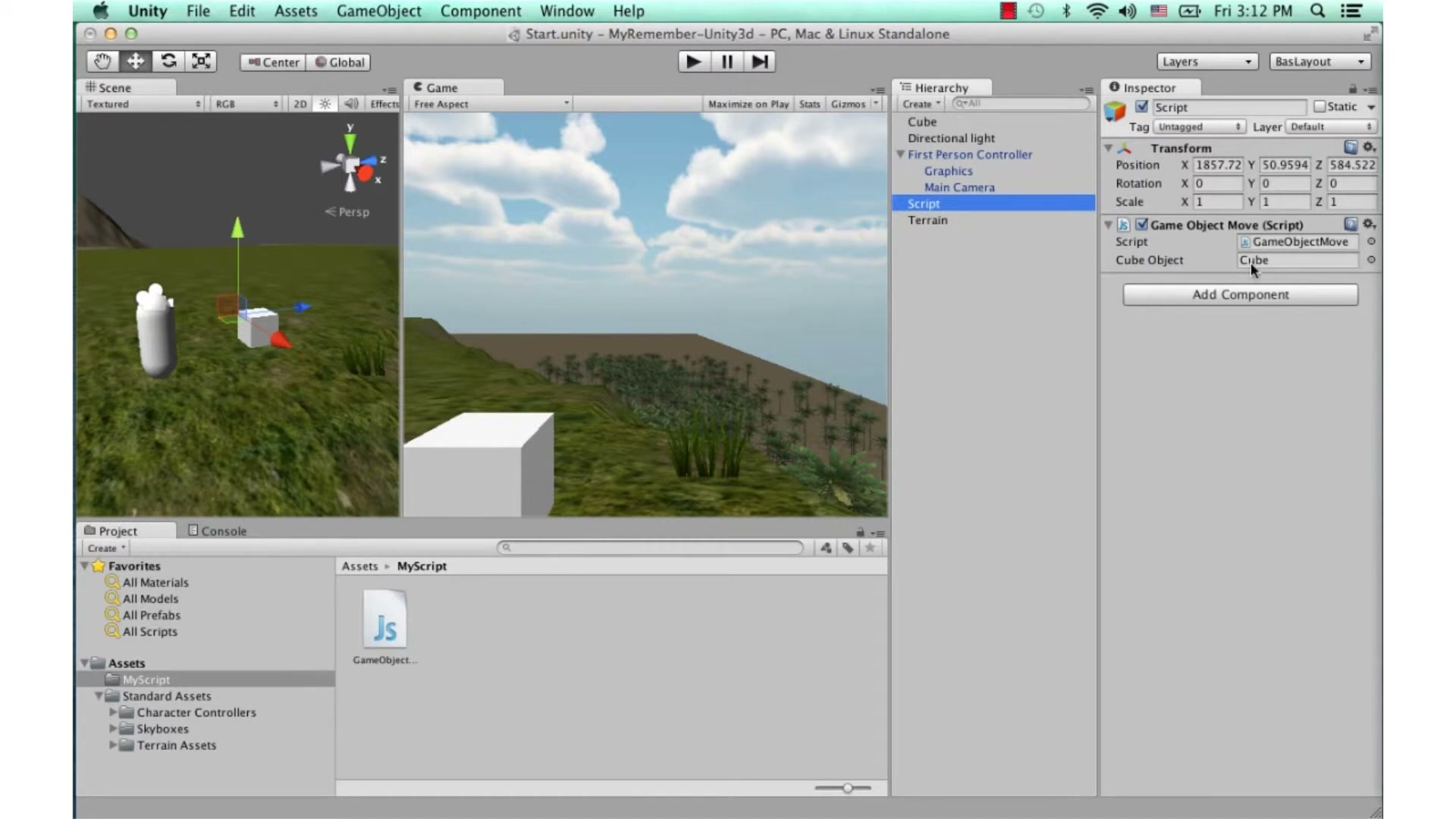Select the GameObjectMove Js script asset
Screen dimensions: 1456x819
click(x=385, y=628)
